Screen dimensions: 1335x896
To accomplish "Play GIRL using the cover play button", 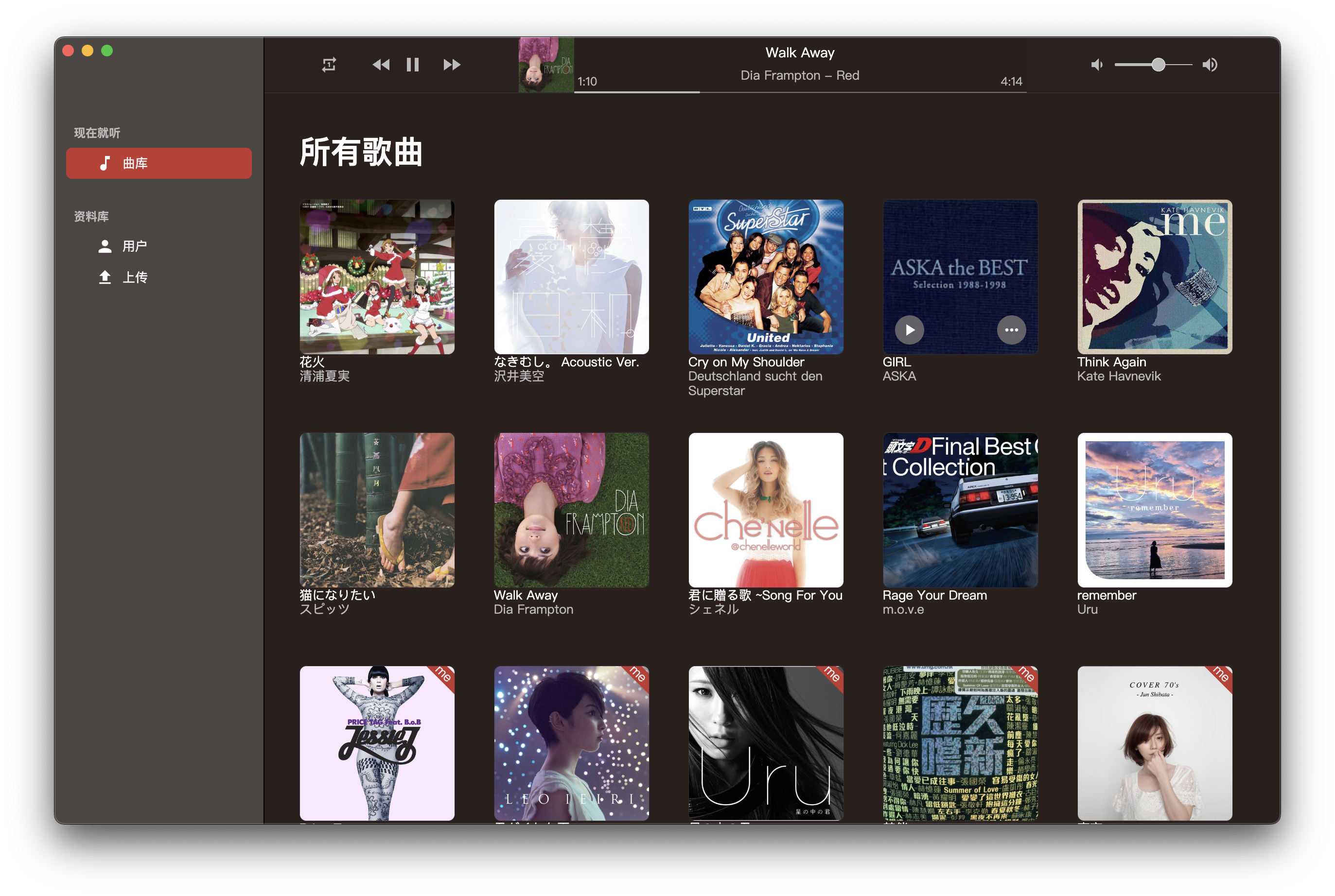I will (909, 330).
